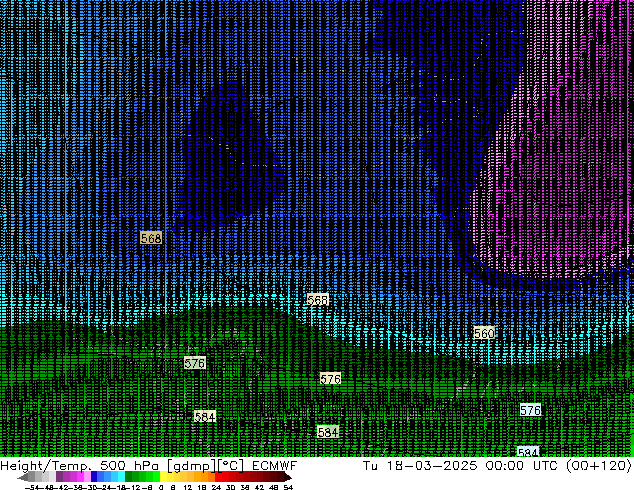Click the 584 label below the leftmost 576
634x490 pixels.
(205, 416)
